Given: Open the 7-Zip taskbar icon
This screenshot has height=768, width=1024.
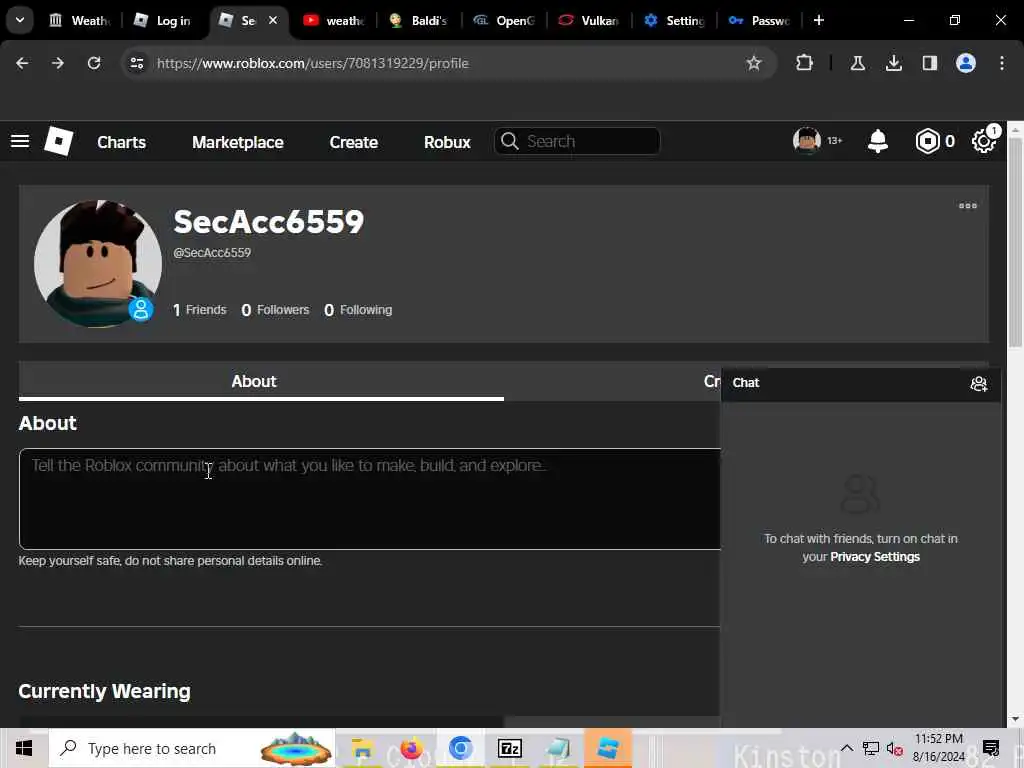Looking at the screenshot, I should (x=509, y=748).
